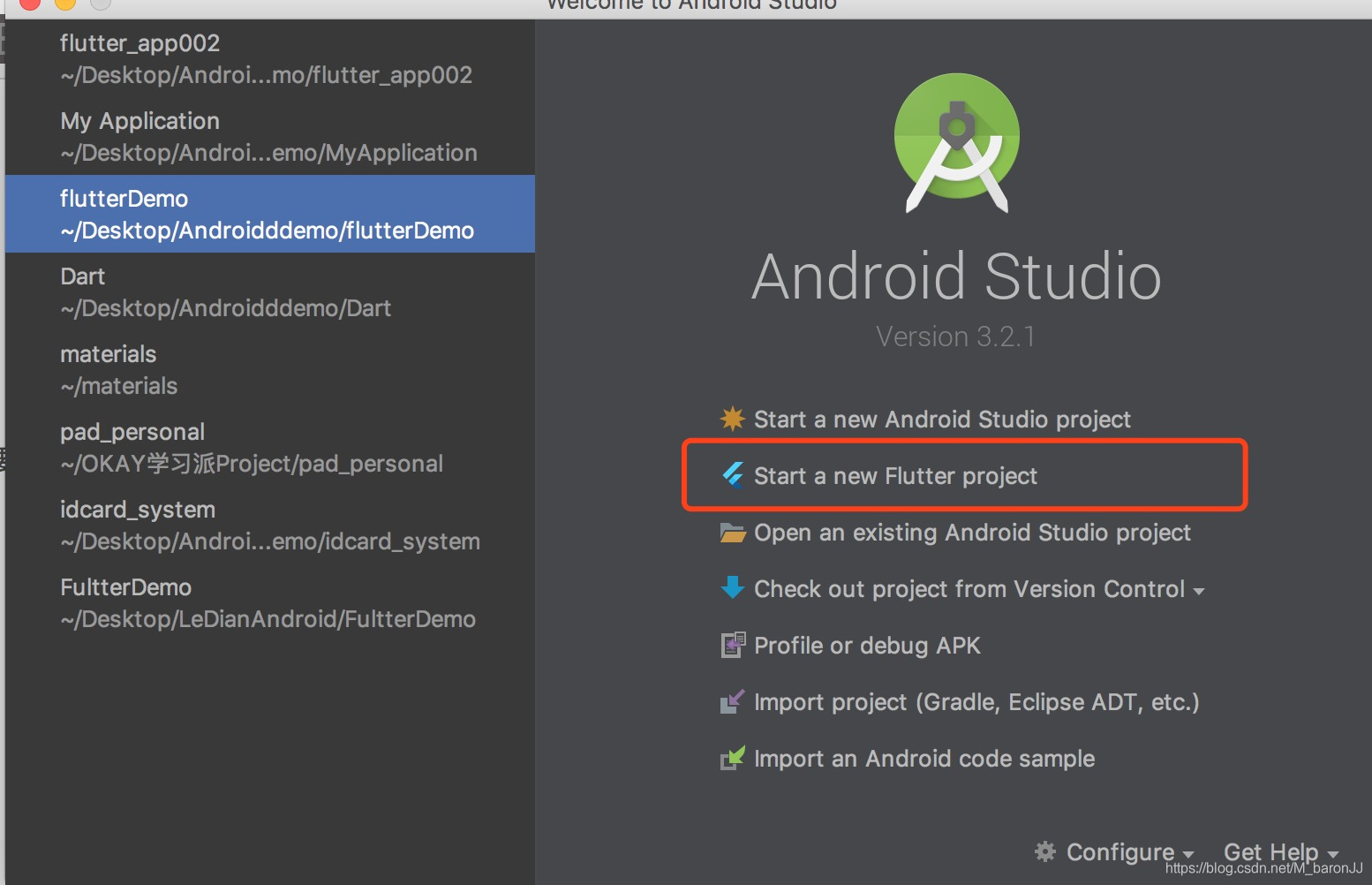The height and width of the screenshot is (885, 1372).
Task: Select the highlighted flutterDemo project
Action: coord(270,214)
